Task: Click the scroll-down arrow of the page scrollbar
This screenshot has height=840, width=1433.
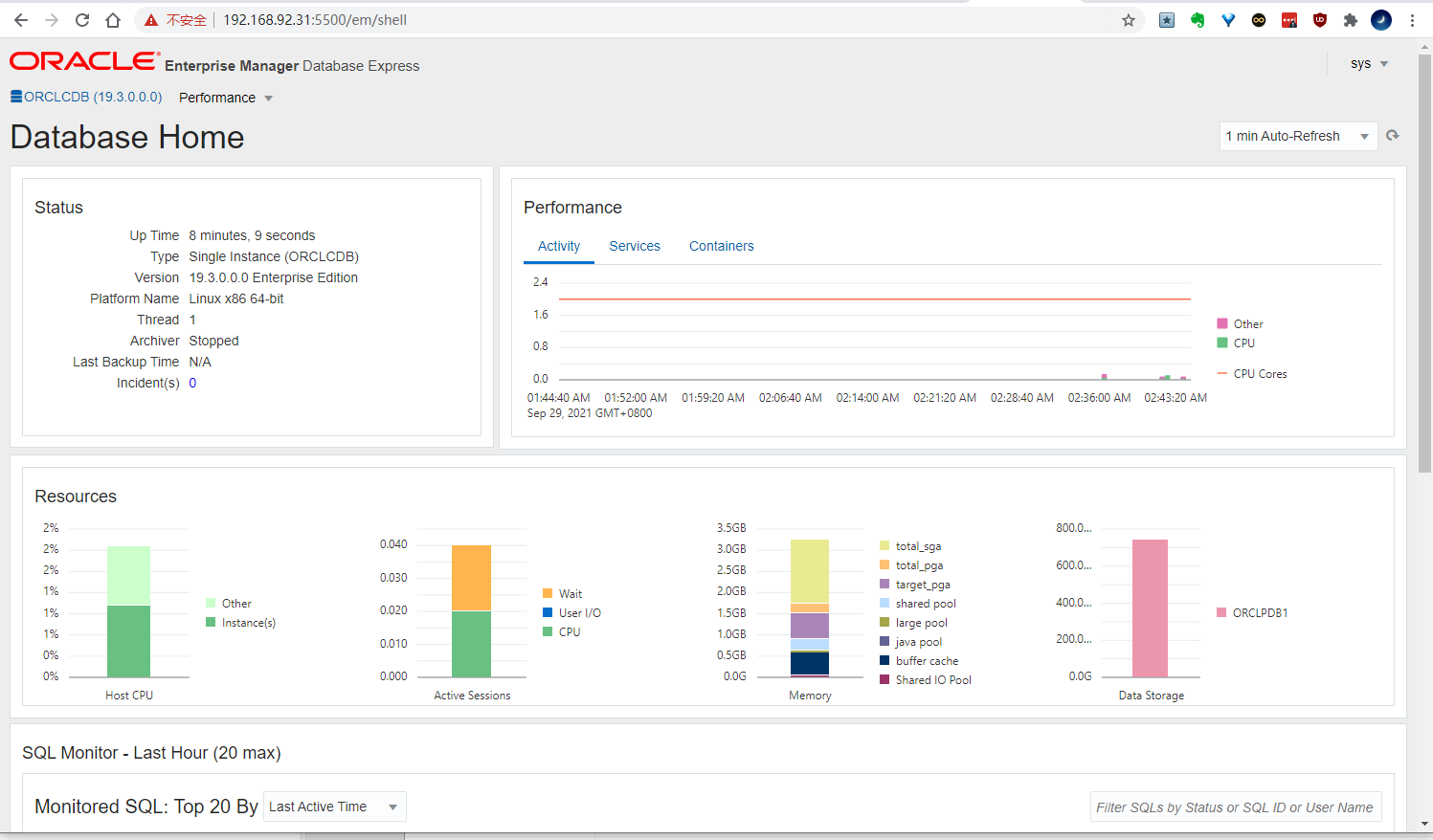Action: tap(1424, 824)
